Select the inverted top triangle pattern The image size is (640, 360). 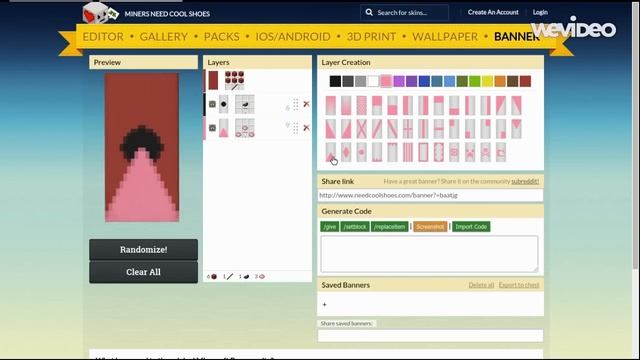(516, 129)
